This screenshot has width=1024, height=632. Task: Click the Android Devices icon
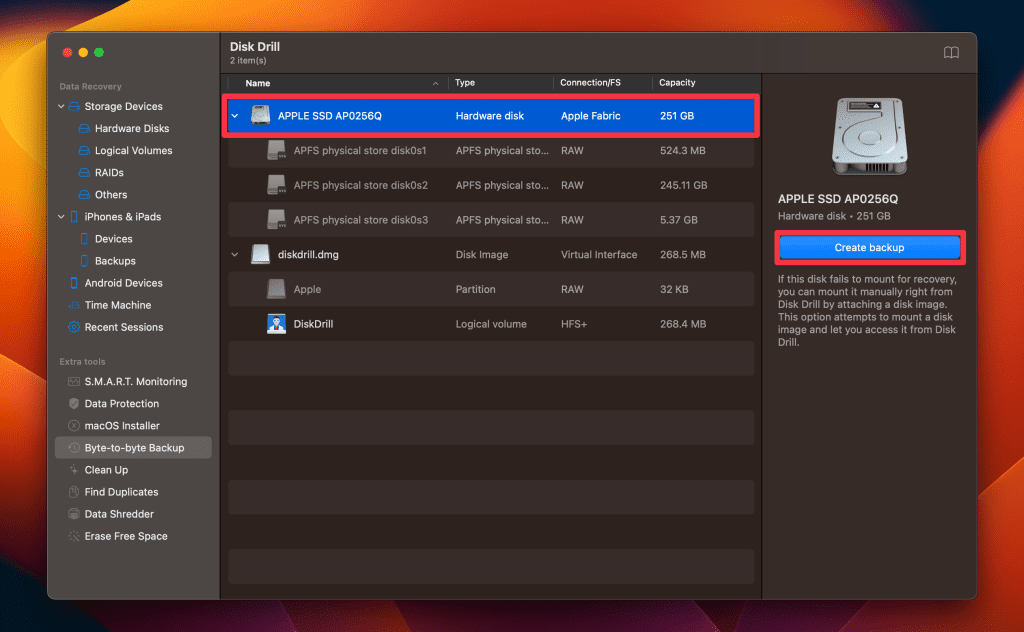click(x=74, y=283)
